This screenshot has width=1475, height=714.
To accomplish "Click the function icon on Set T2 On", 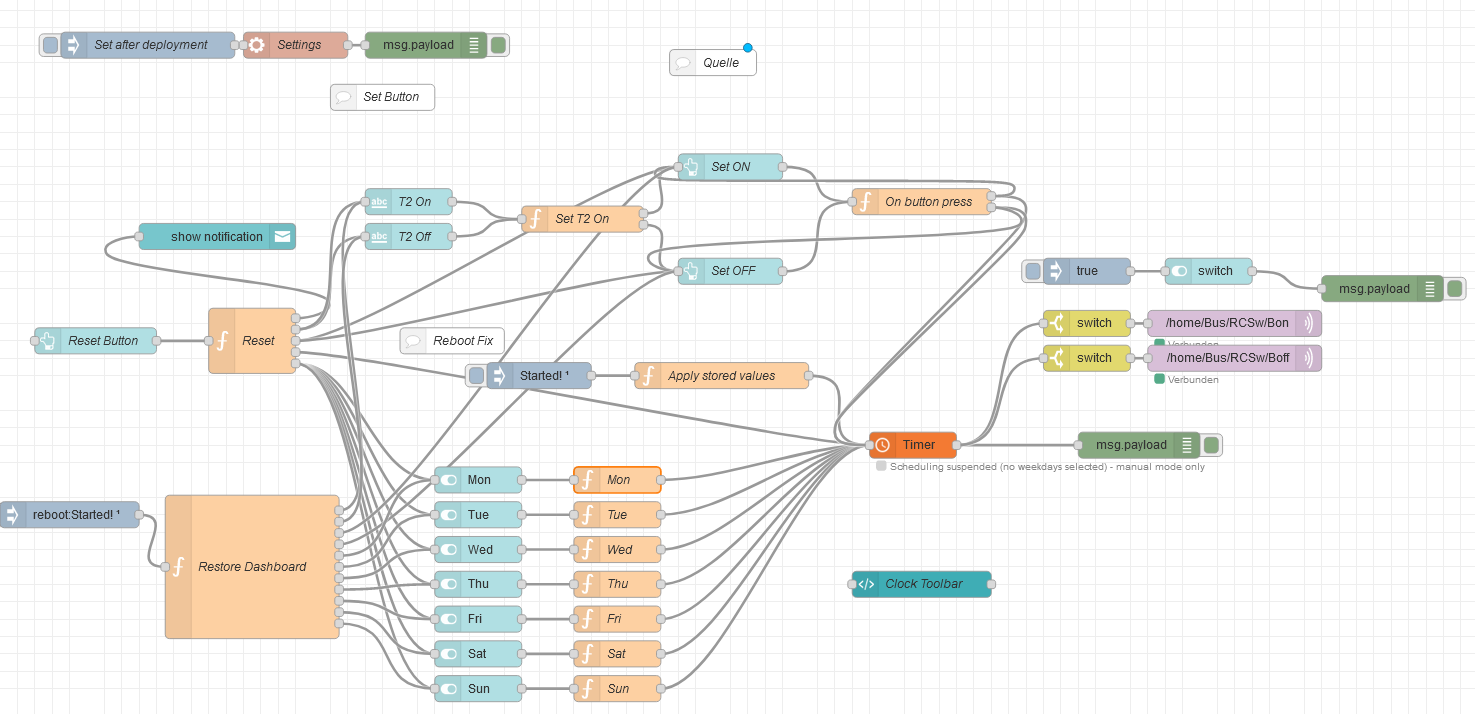I will pyautogui.click(x=534, y=219).
